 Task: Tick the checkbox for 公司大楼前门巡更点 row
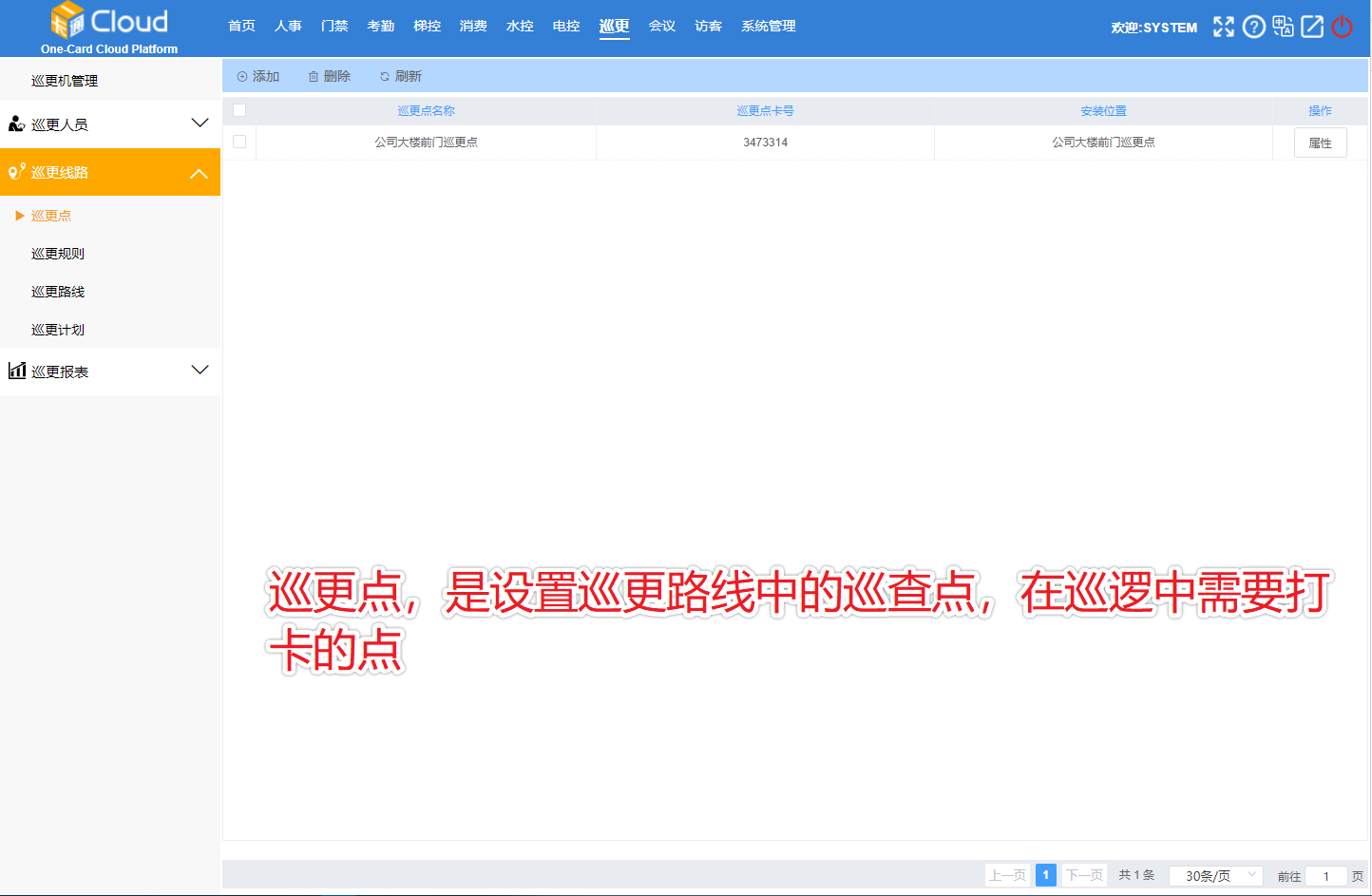[x=239, y=142]
